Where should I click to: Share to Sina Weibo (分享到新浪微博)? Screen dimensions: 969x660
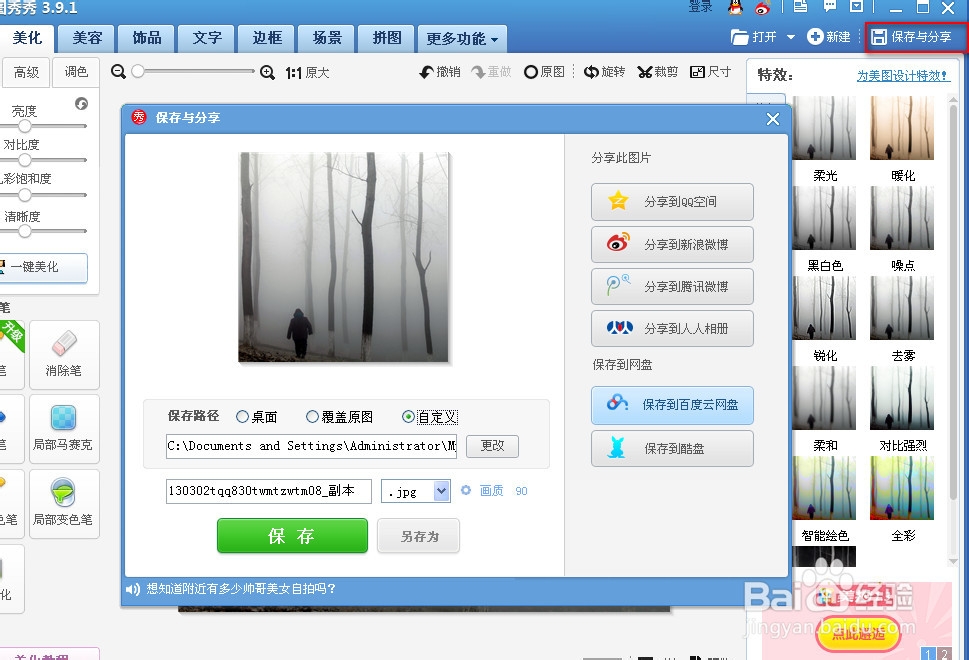coord(672,244)
